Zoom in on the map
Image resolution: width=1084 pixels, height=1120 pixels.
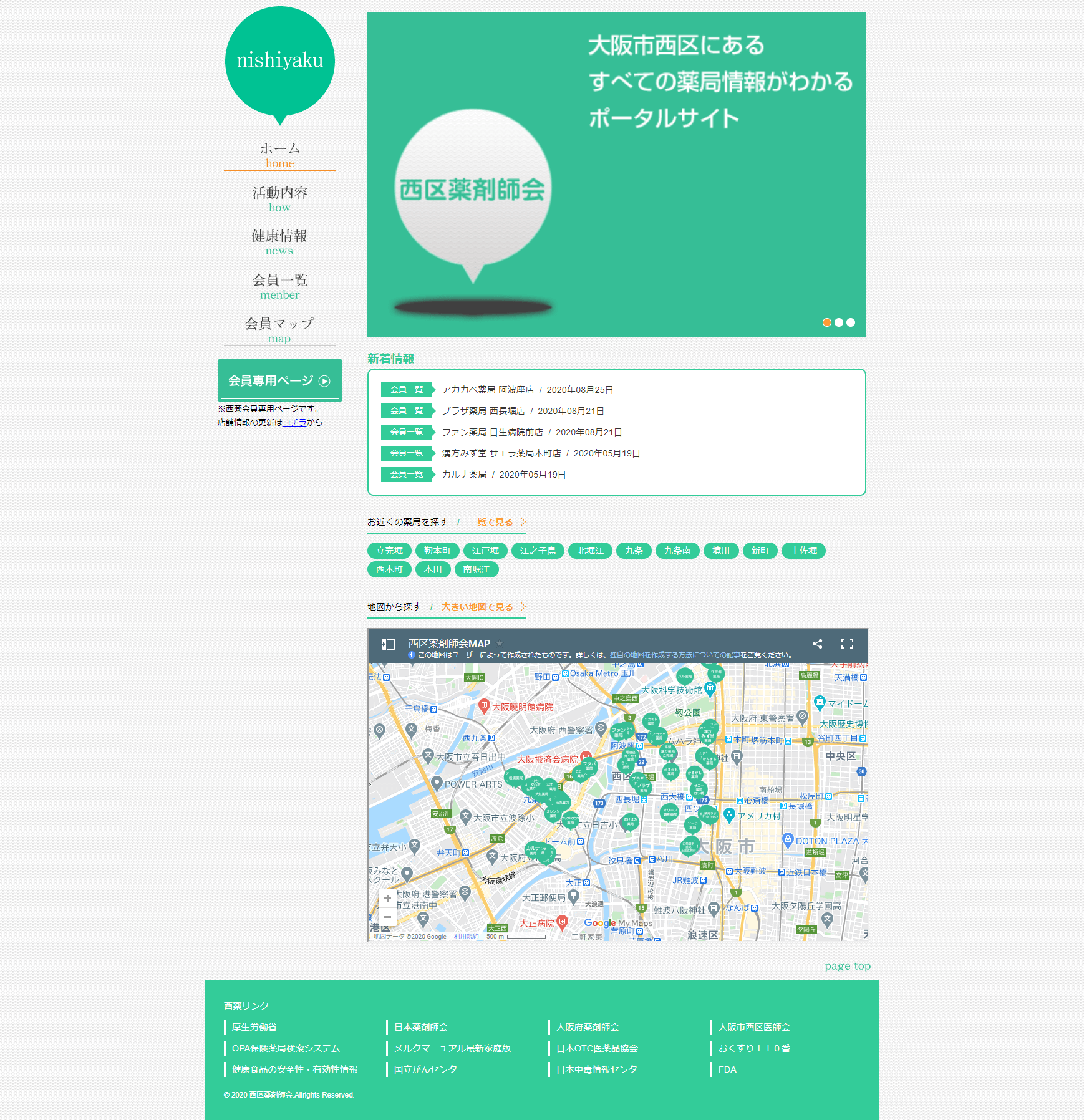pos(387,899)
